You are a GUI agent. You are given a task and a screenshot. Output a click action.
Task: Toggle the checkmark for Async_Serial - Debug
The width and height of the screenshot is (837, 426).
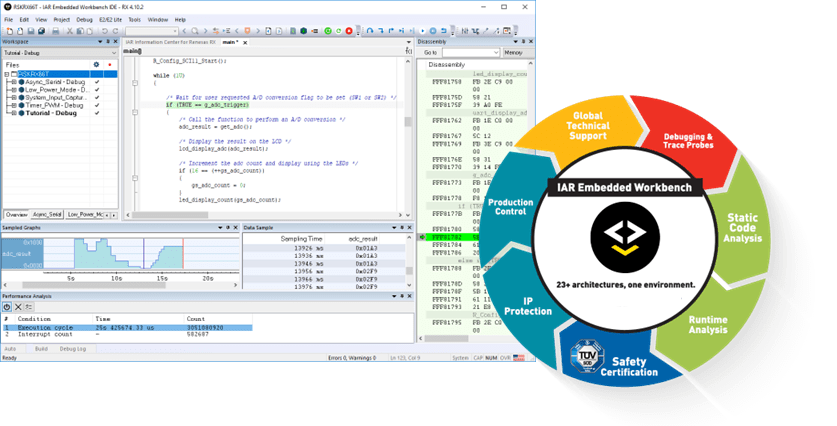(97, 82)
